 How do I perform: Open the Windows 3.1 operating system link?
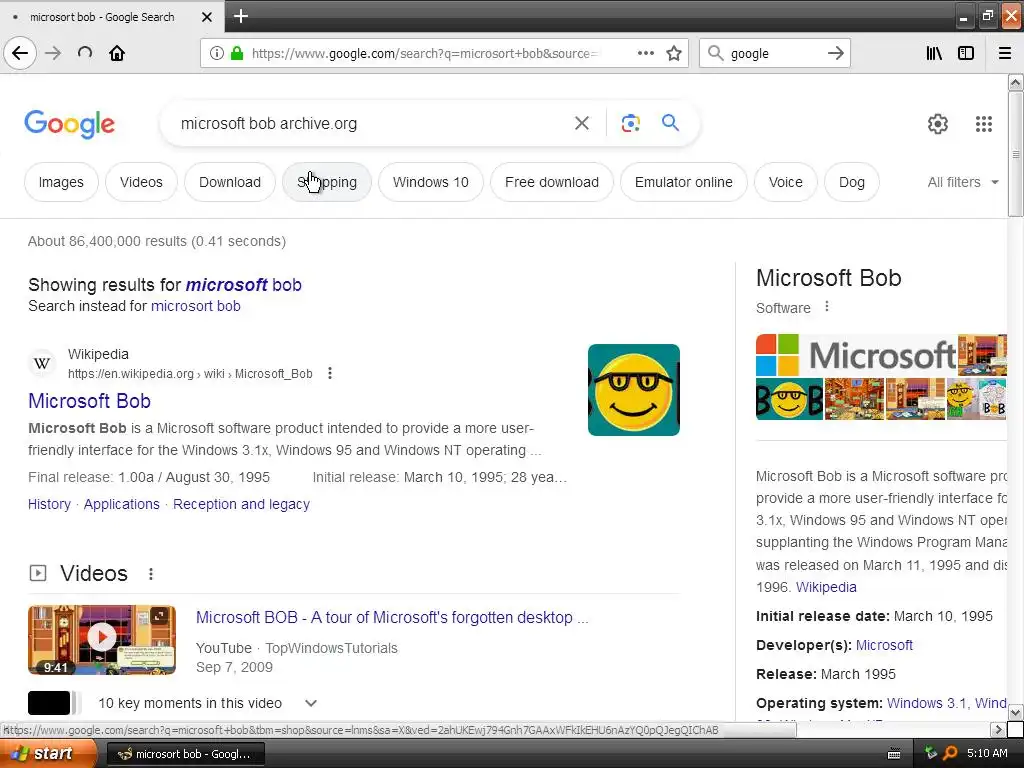coord(927,703)
